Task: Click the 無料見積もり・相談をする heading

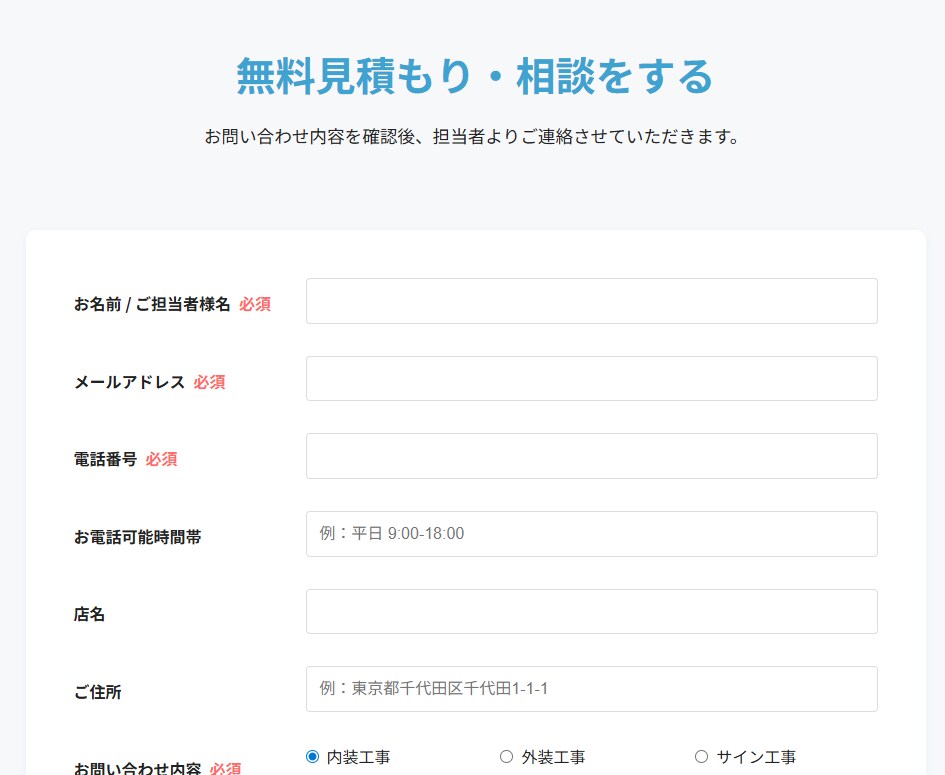Action: [474, 77]
